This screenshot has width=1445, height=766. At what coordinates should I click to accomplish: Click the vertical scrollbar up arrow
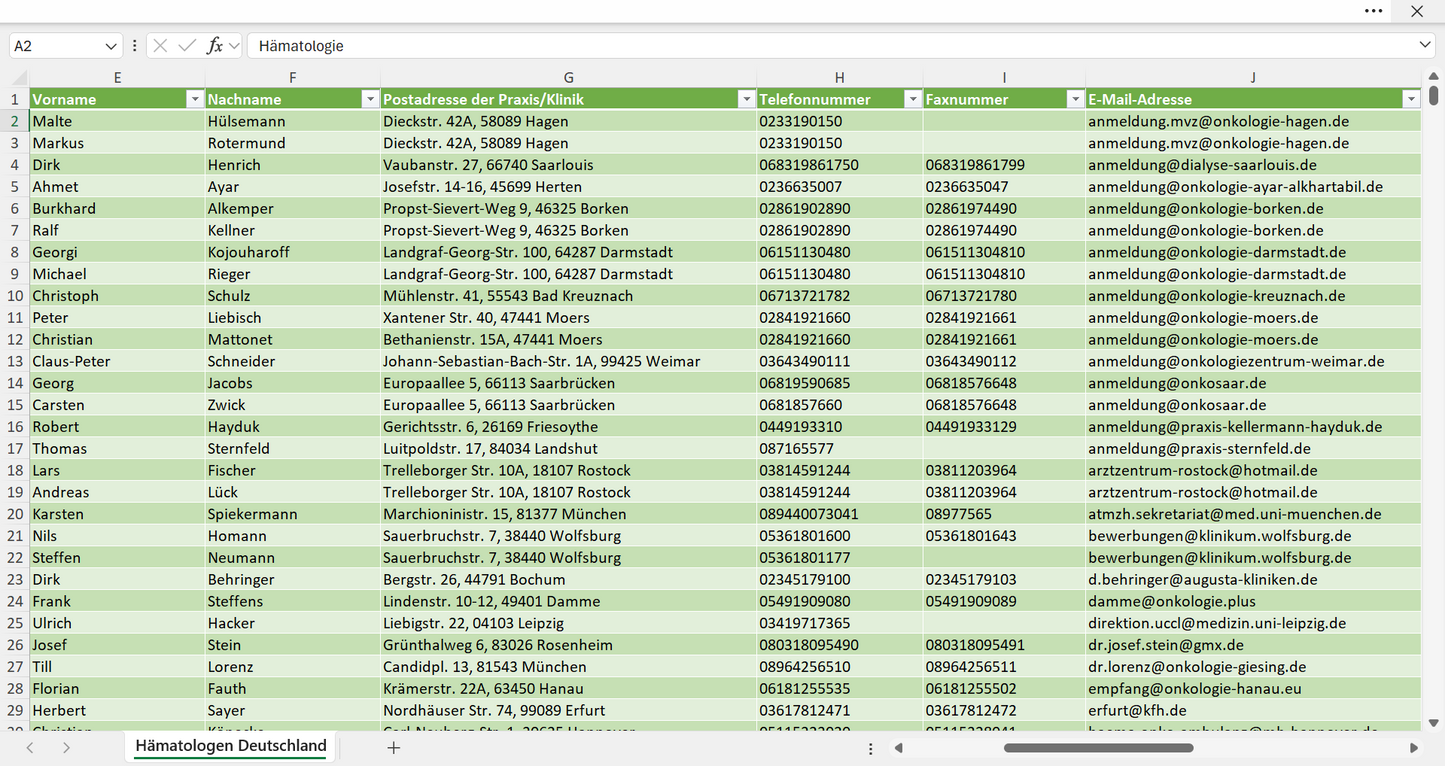1434,76
